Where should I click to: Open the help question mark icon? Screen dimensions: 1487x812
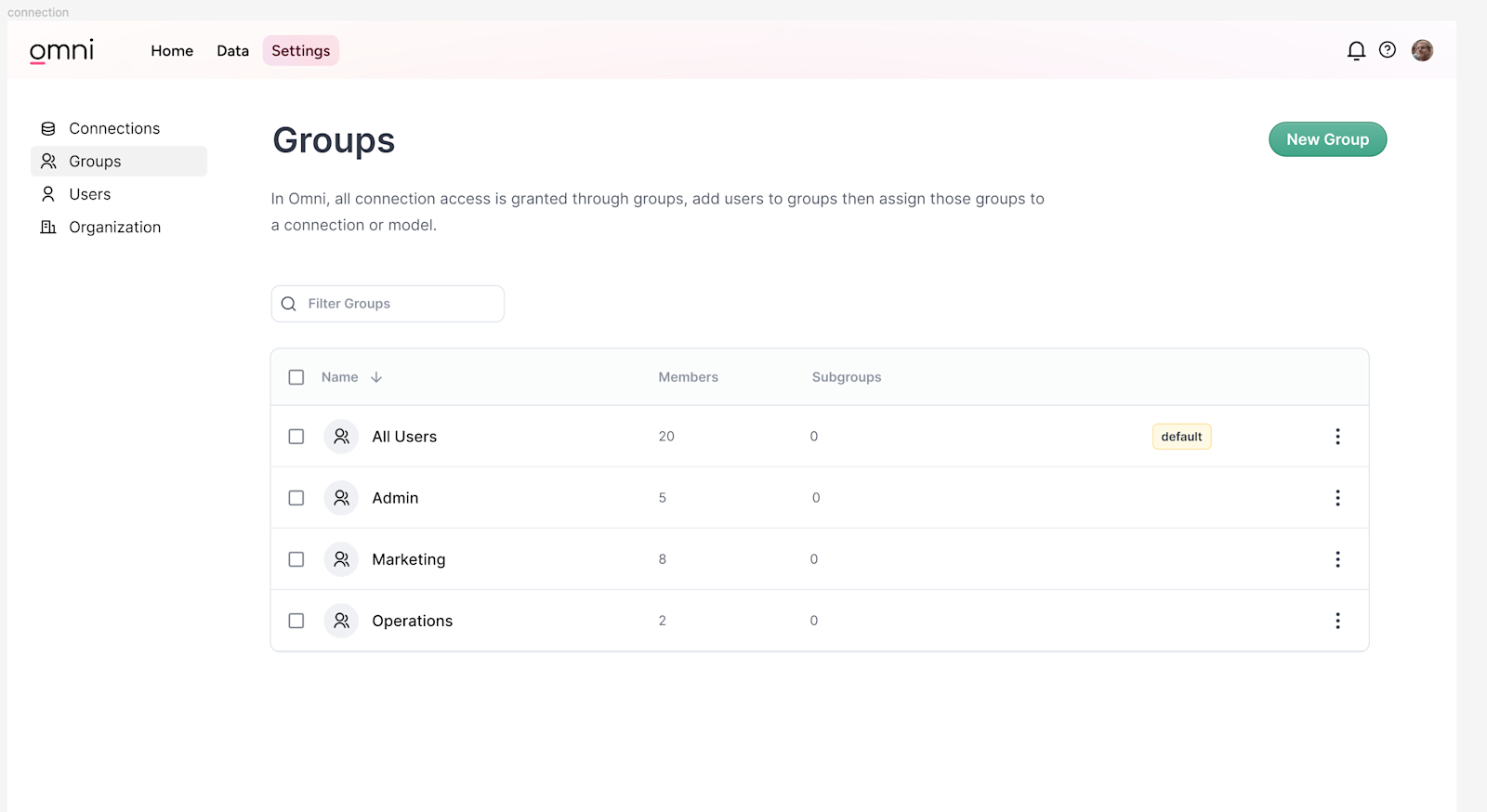pos(1387,50)
